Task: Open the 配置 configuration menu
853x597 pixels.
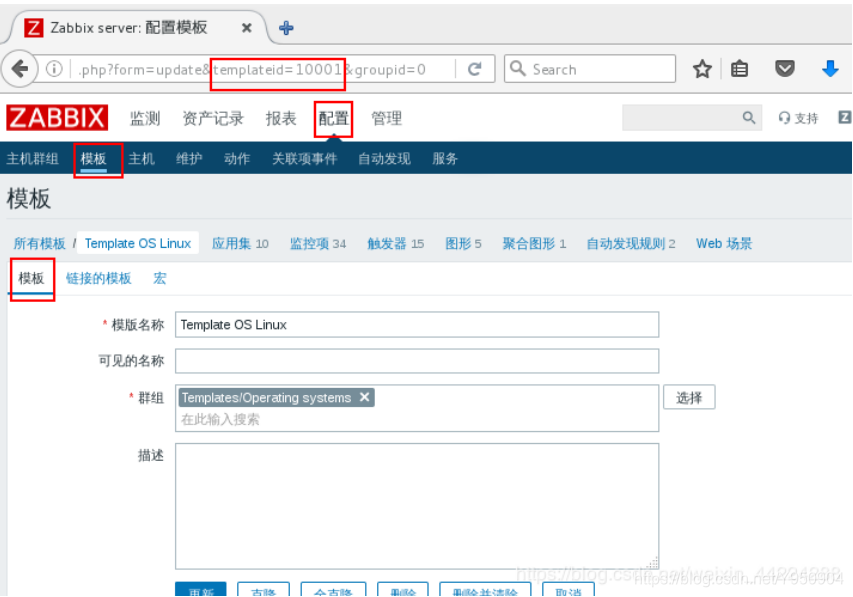Action: coord(333,118)
